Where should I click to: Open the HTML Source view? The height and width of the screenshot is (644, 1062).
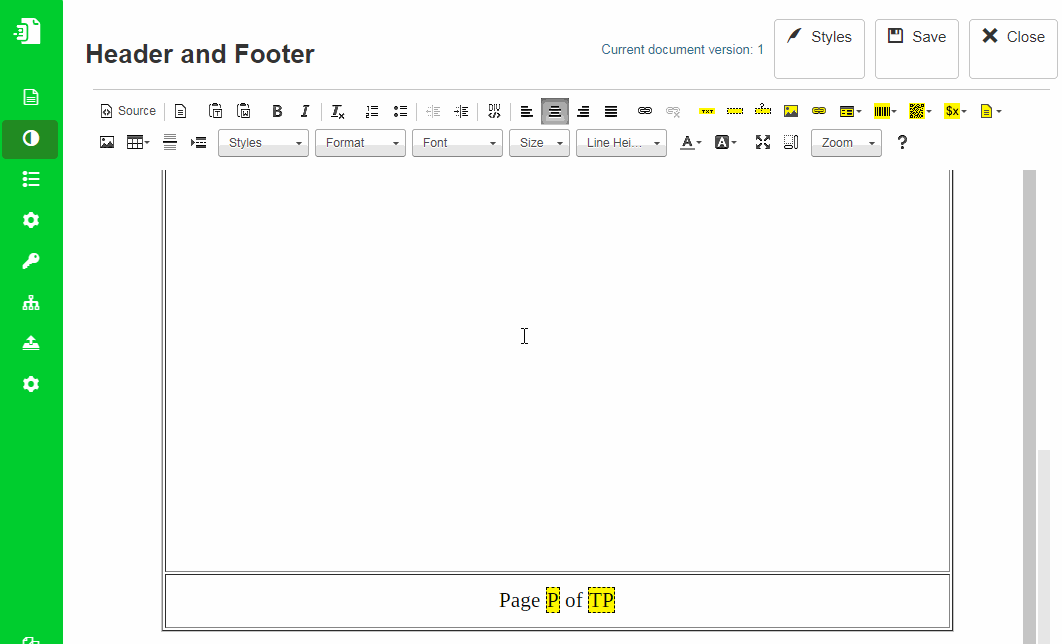click(x=127, y=111)
